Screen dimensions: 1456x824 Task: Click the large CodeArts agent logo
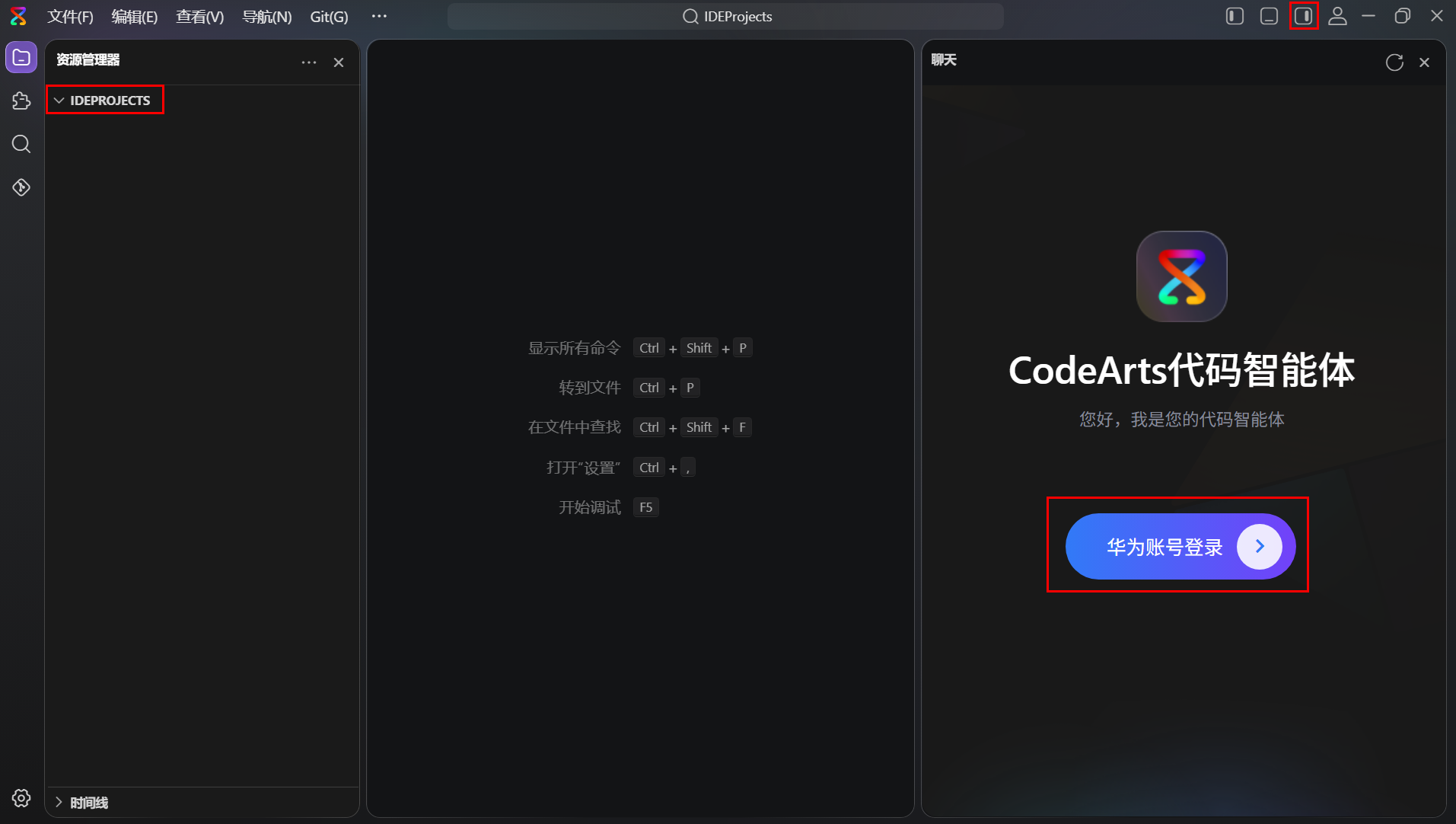point(1181,276)
